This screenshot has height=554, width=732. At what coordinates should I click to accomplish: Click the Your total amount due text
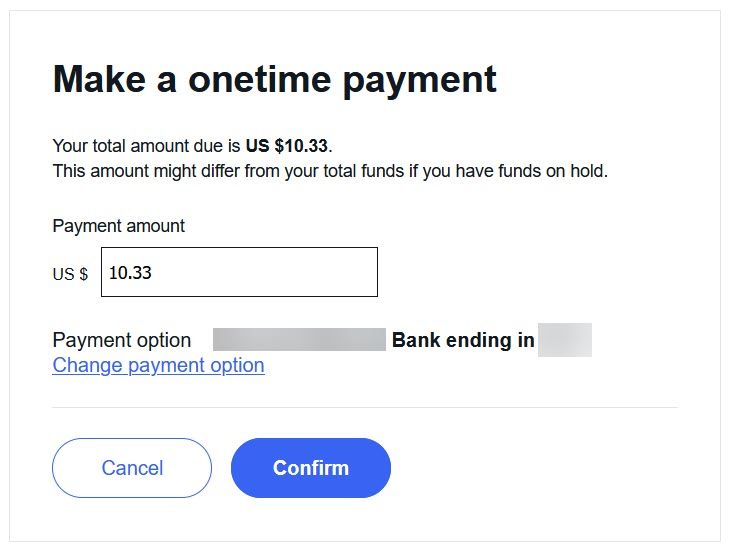point(146,146)
